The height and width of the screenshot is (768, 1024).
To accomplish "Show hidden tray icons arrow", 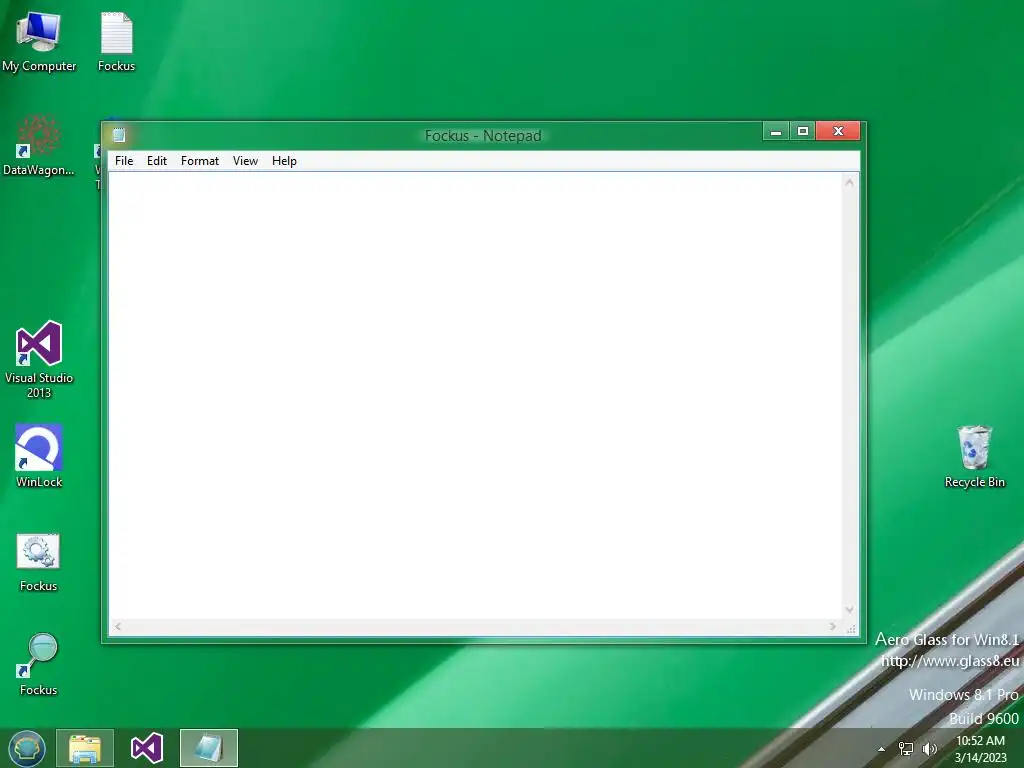I will coord(882,749).
